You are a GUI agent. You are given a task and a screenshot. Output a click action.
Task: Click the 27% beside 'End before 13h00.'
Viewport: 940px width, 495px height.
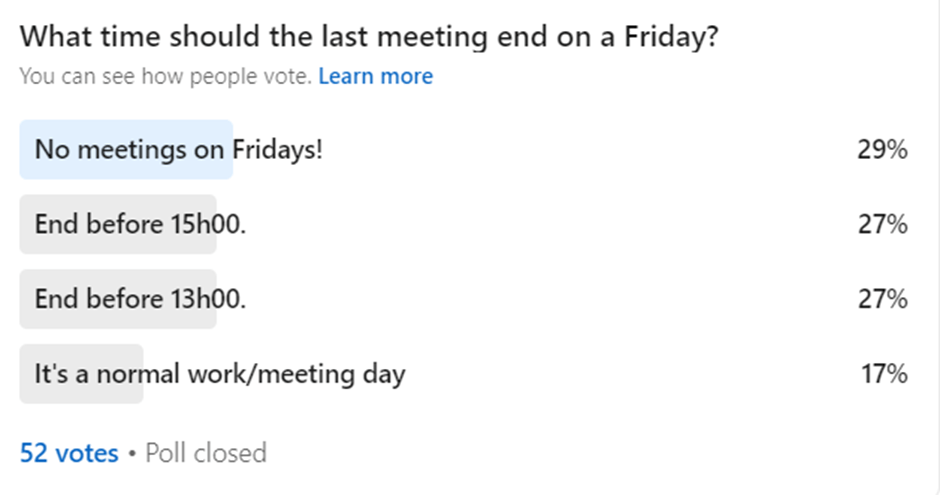tap(881, 299)
